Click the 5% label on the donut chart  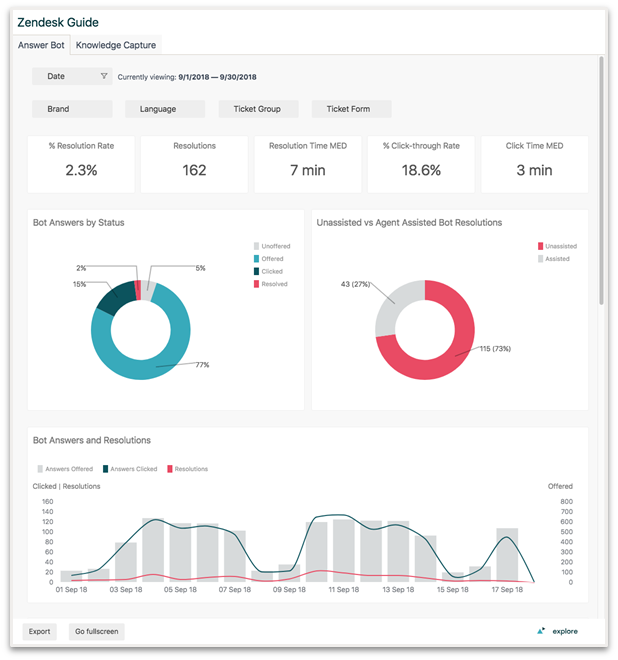click(x=200, y=268)
